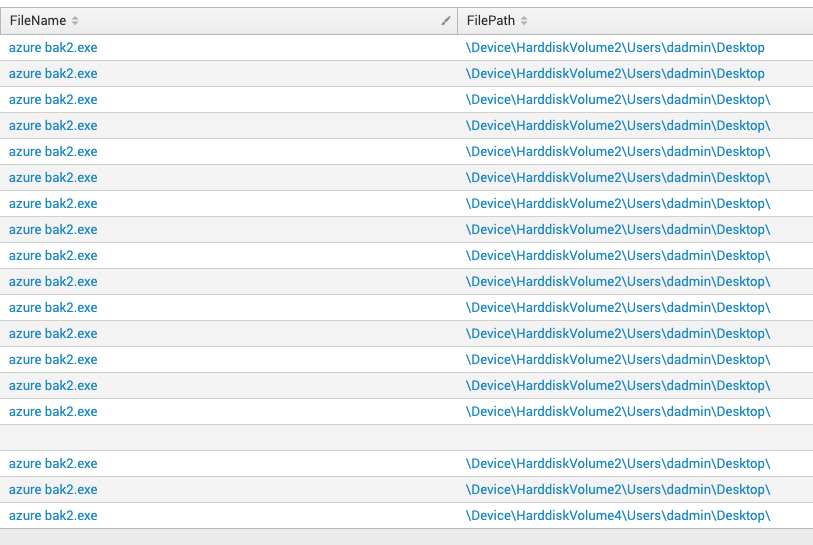The height and width of the screenshot is (545, 813).
Task: Open azure bak2.exe just below the blank row
Action: pos(53,463)
